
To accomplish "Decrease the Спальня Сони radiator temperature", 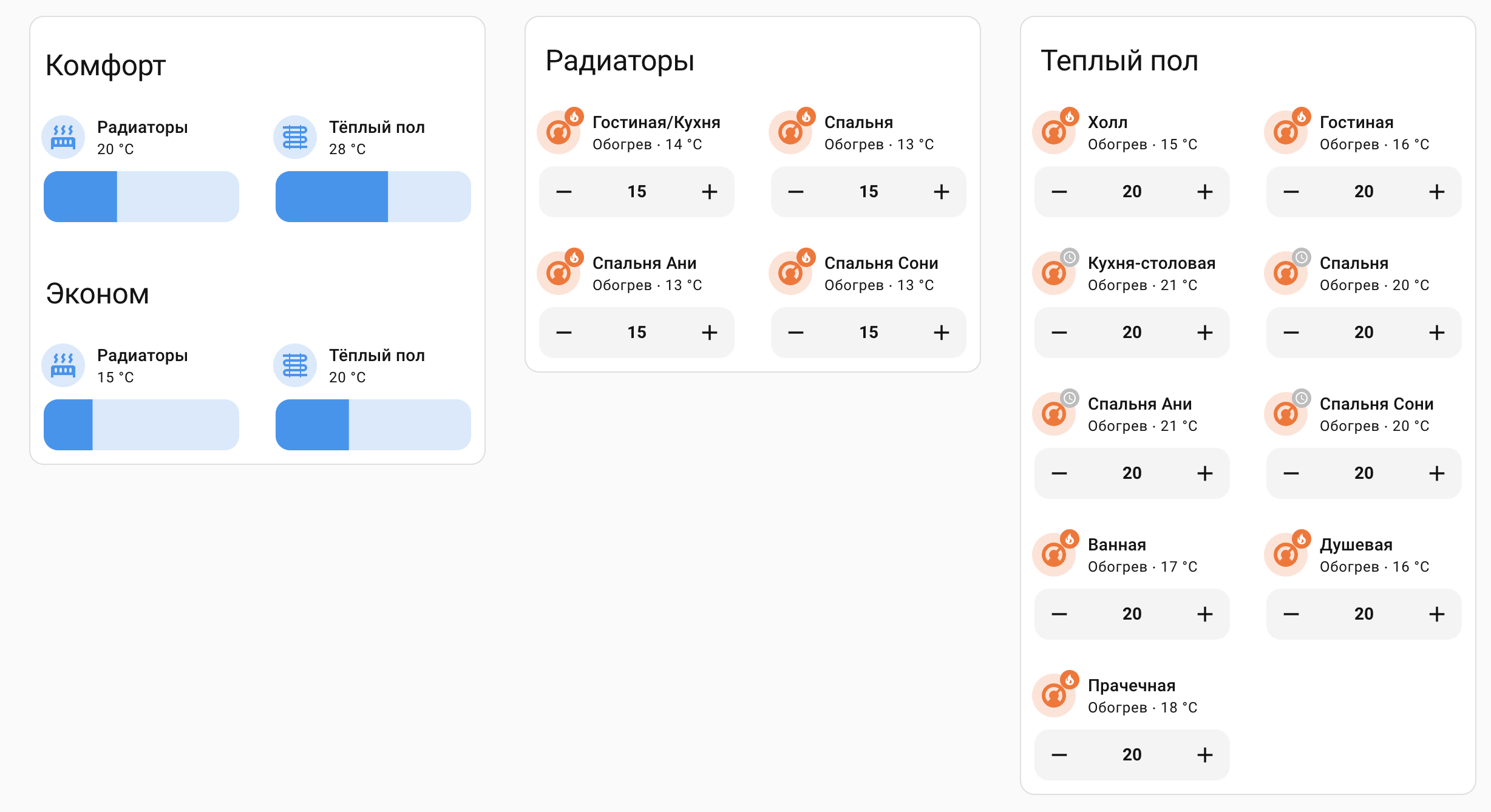I will [796, 332].
